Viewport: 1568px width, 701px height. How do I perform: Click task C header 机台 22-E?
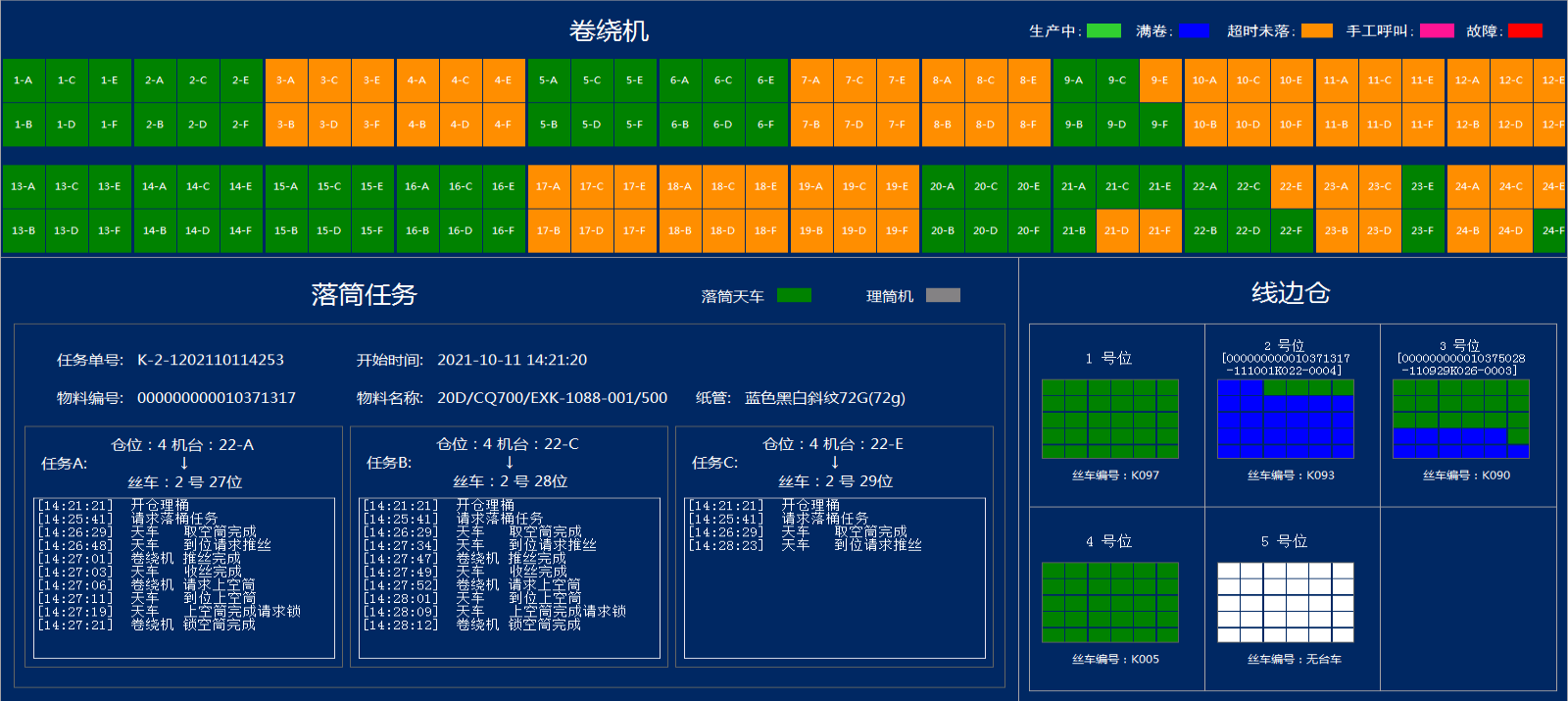[863, 444]
